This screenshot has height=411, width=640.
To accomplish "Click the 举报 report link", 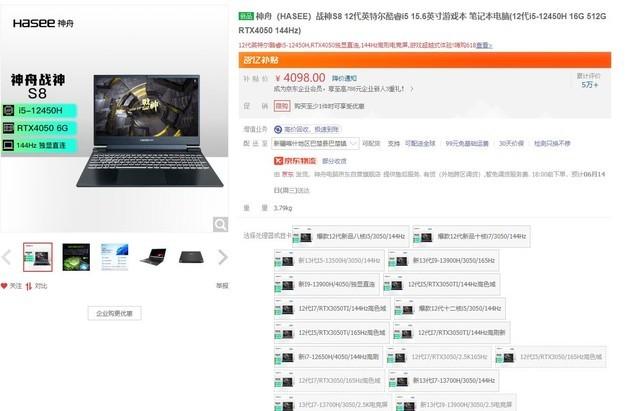I will tap(222, 286).
